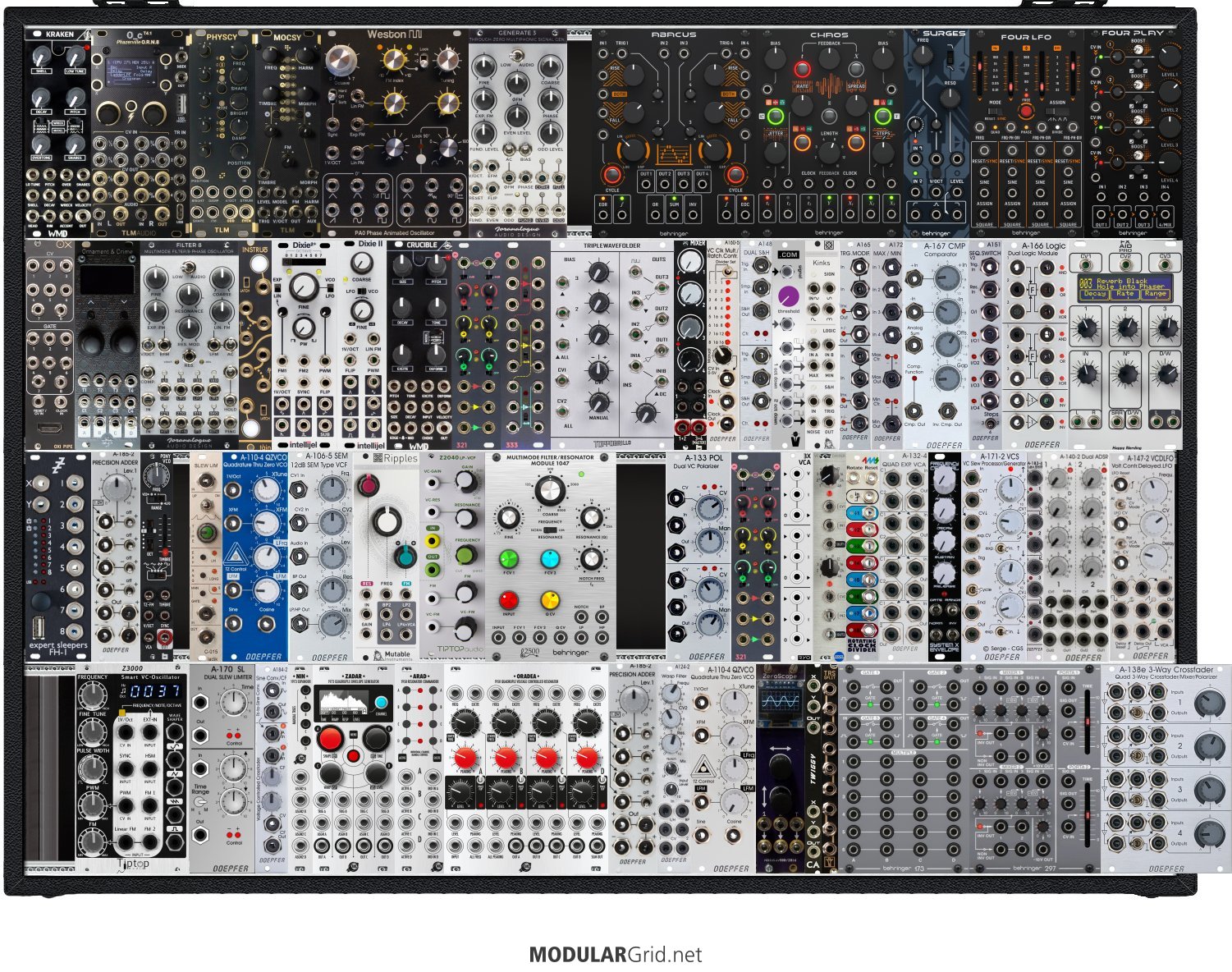Select the WMD Kraken drum module
Image resolution: width=1232 pixels, height=972 pixels.
point(57,132)
